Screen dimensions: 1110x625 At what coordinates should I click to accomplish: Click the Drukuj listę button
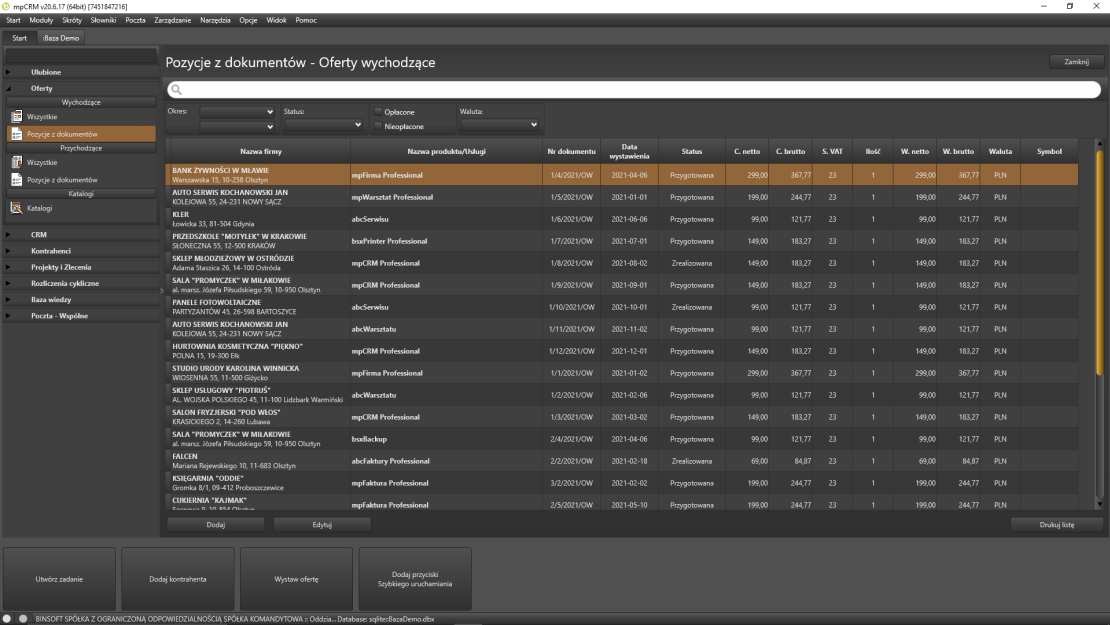click(x=1057, y=525)
